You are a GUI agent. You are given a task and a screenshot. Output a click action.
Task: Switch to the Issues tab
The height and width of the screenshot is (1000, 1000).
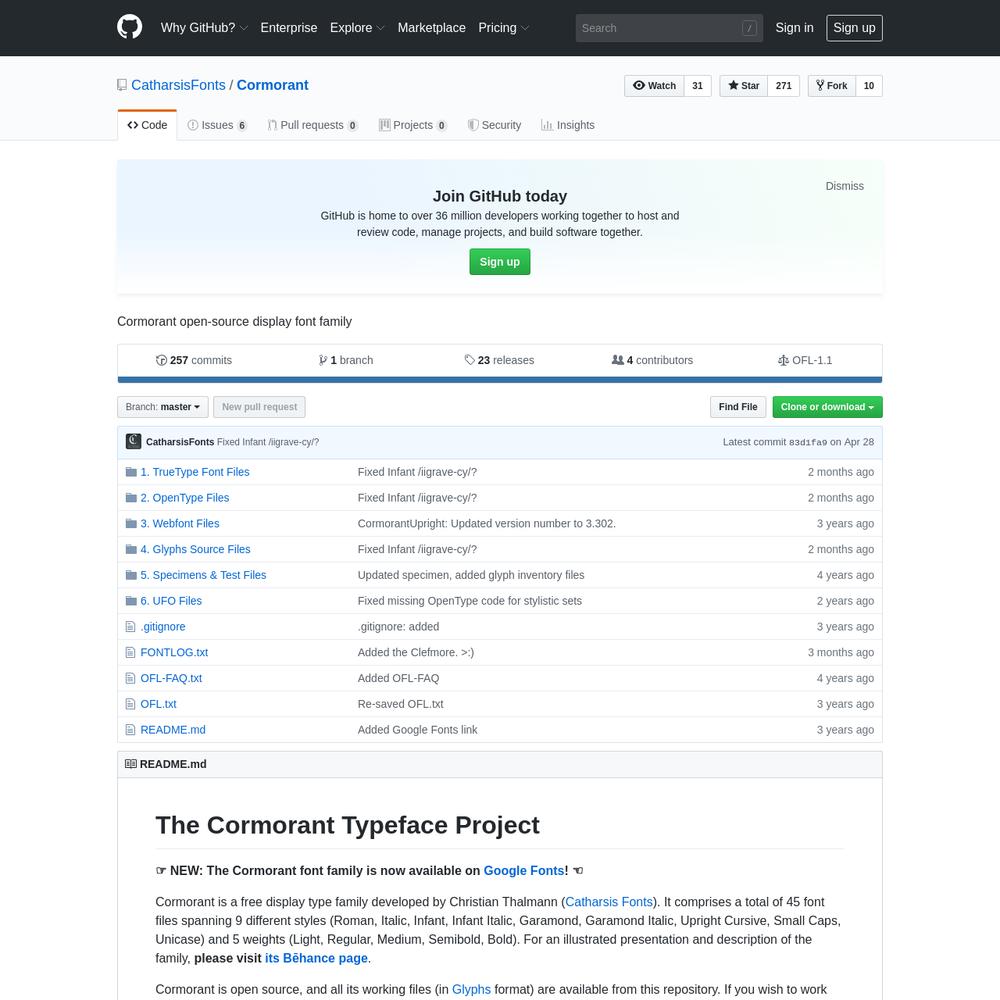(x=217, y=125)
